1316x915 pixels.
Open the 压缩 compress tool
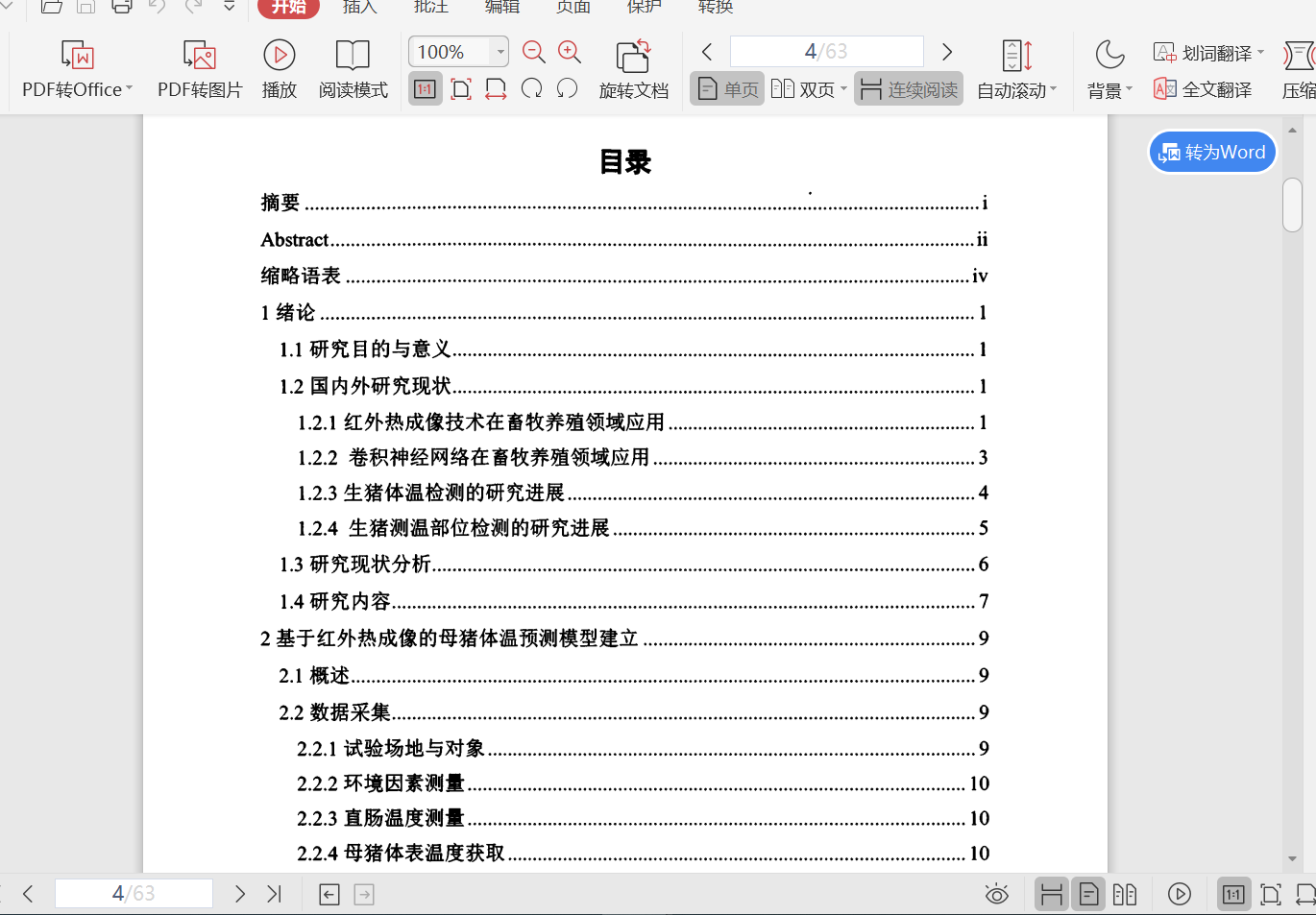1299,69
